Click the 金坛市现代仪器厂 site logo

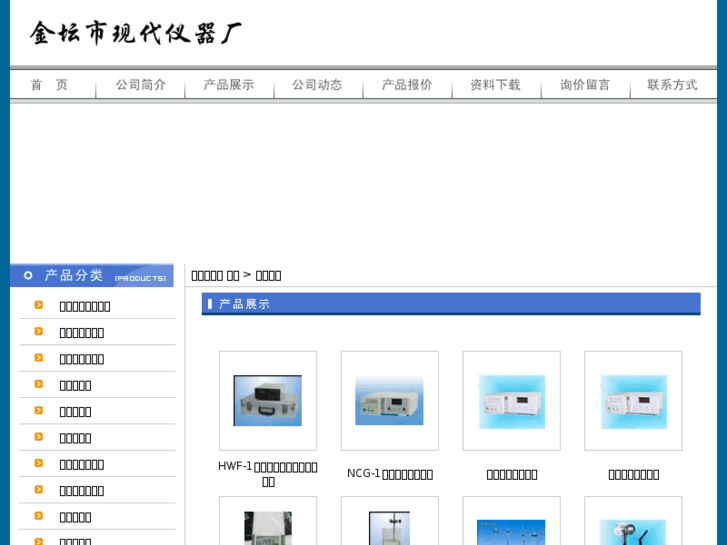pos(135,33)
